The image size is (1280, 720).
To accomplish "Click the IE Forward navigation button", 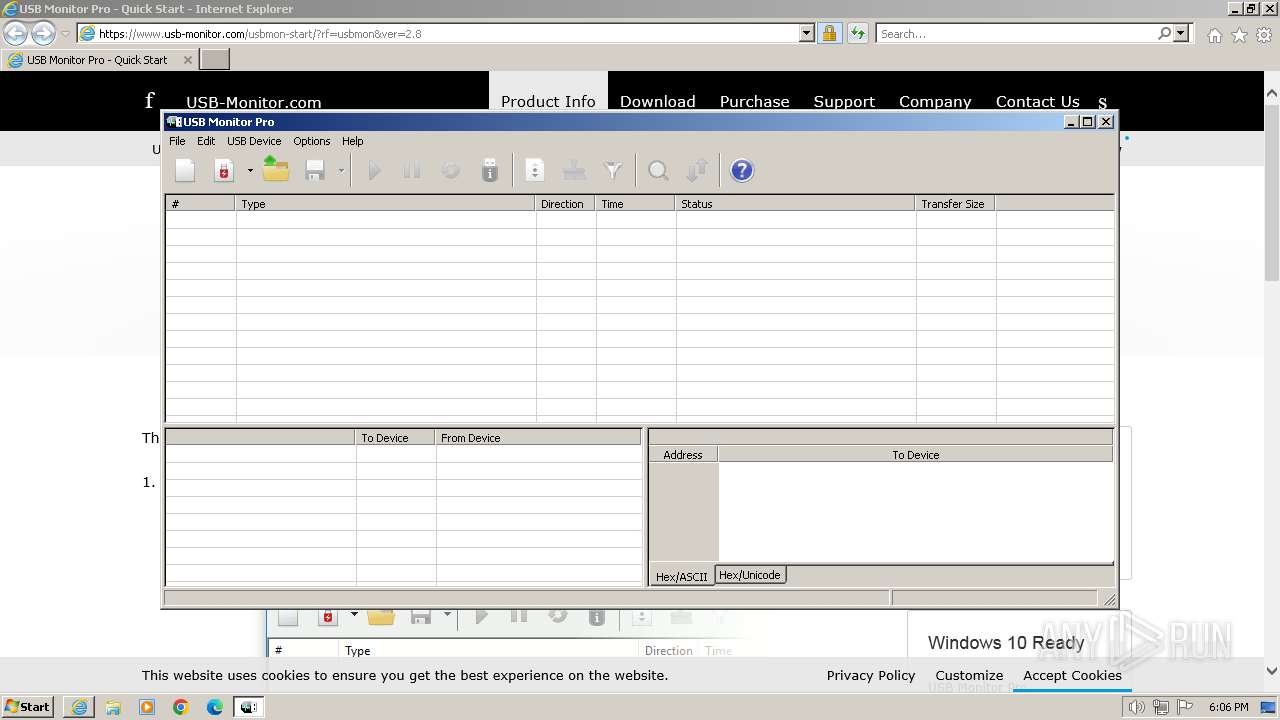I will 43,33.
